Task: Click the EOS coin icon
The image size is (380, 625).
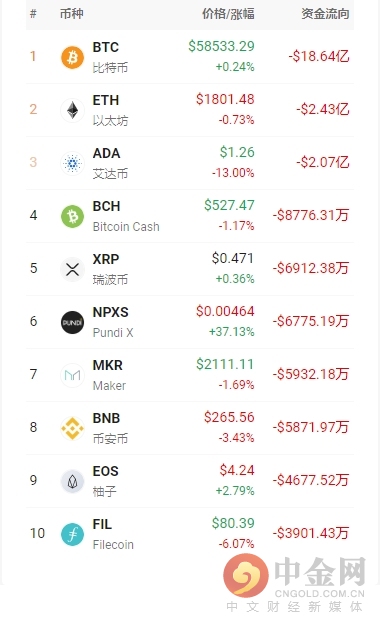Action: [x=72, y=481]
